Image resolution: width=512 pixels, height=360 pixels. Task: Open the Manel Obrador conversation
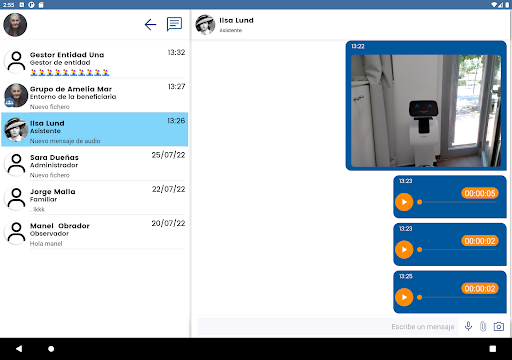coord(94,233)
